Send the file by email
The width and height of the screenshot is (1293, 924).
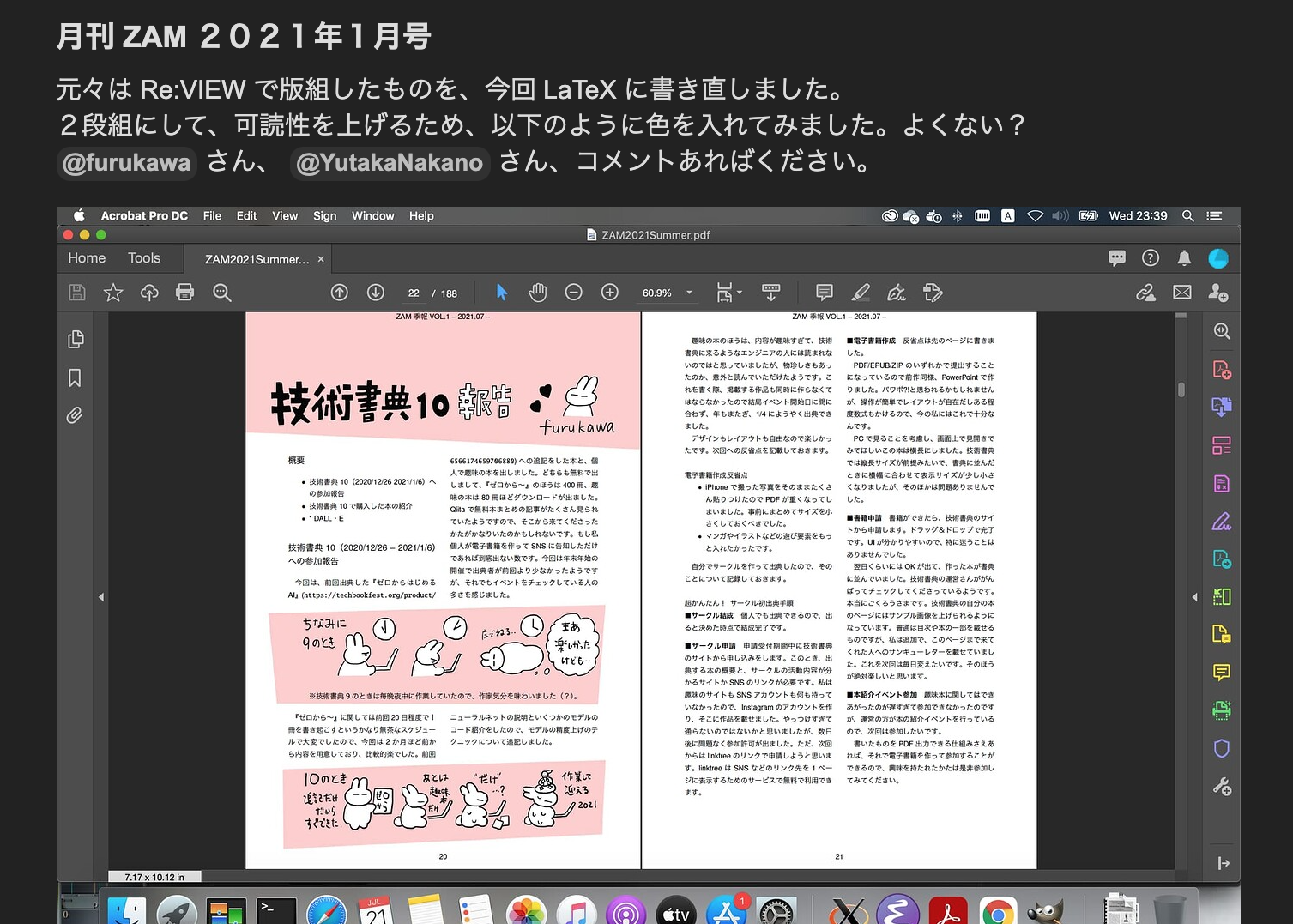click(x=1182, y=293)
